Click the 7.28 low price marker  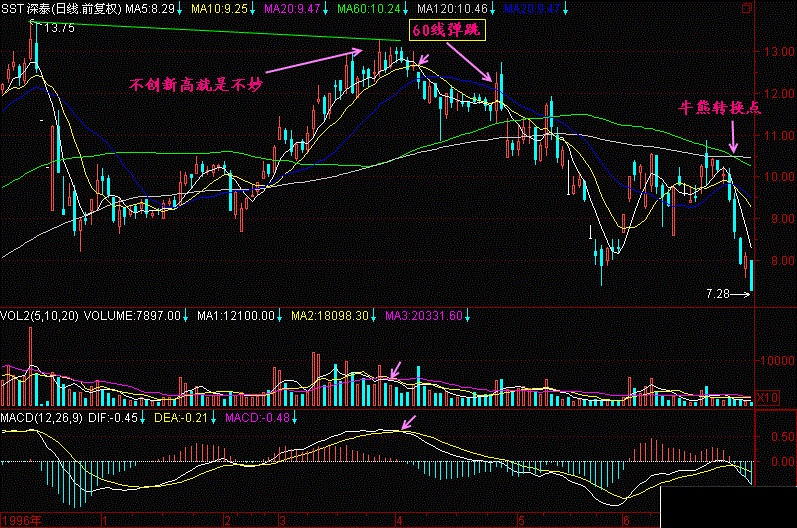[x=718, y=294]
